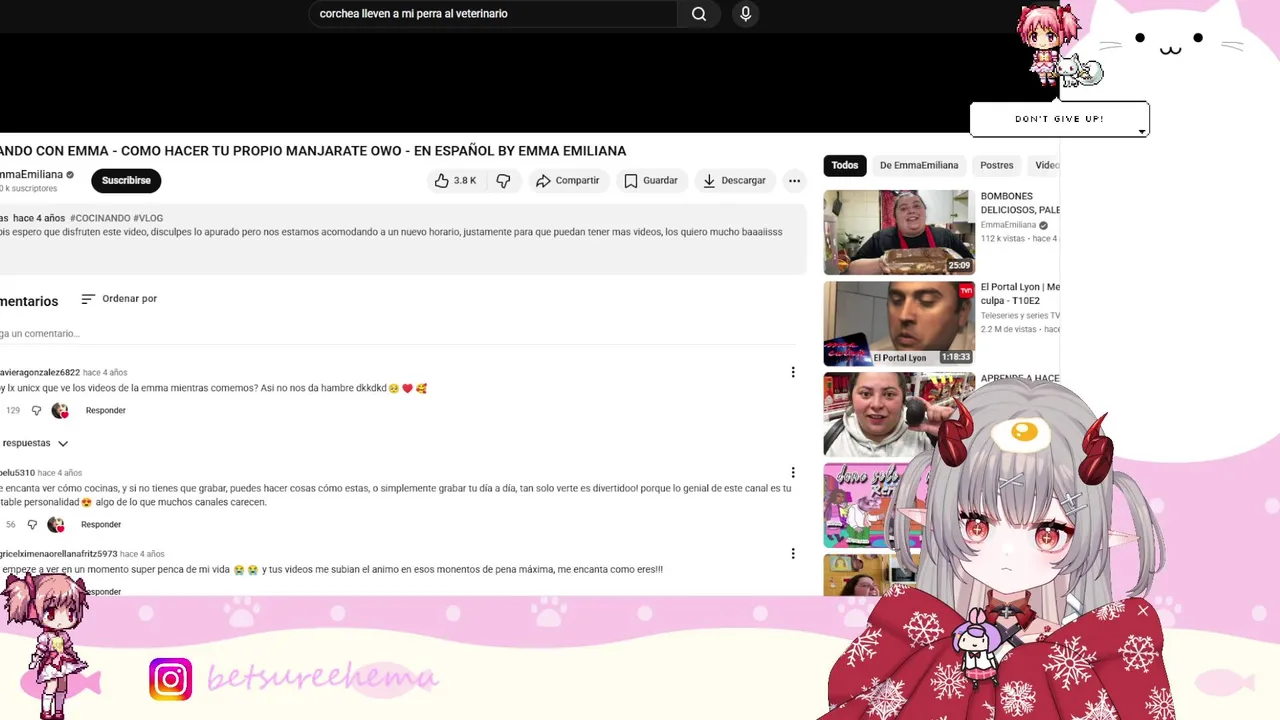1280x720 pixels.
Task: Click the 112 k vistas view count
Action: pos(1002,239)
